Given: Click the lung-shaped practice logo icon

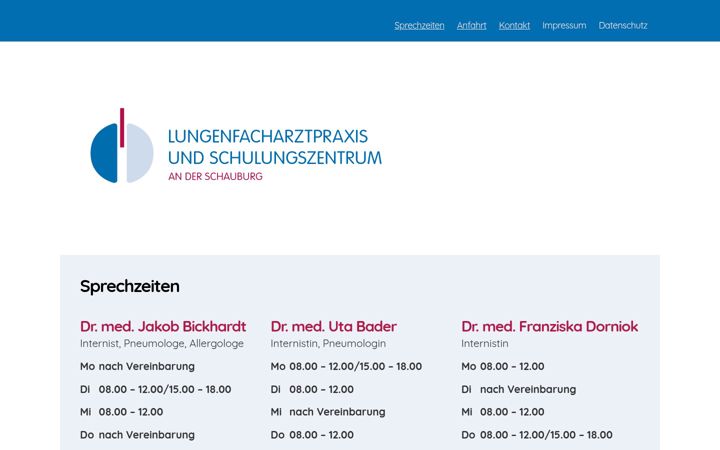Looking at the screenshot, I should click(122, 146).
